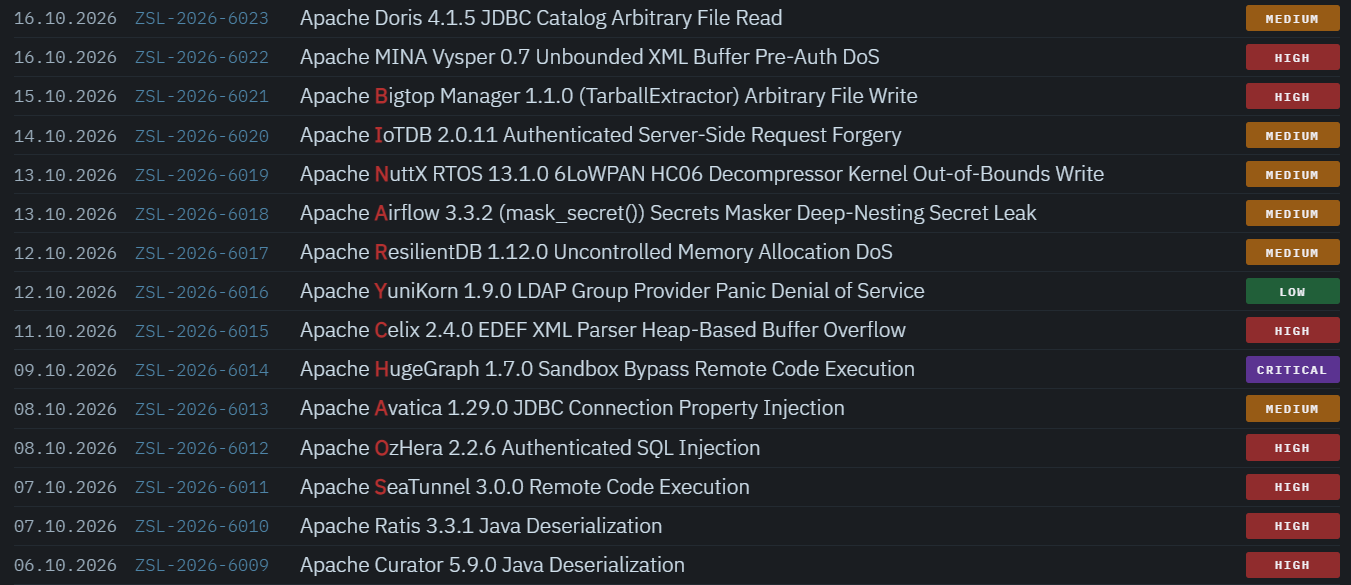The width and height of the screenshot is (1351, 585).
Task: Open advisory ID ZSL-2026-6020
Action: pos(202,136)
